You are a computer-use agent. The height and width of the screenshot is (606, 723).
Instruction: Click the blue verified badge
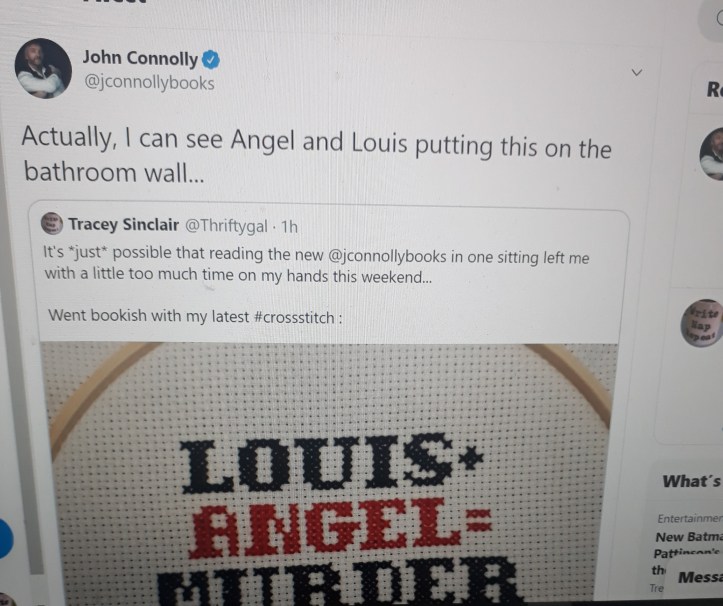point(211,60)
